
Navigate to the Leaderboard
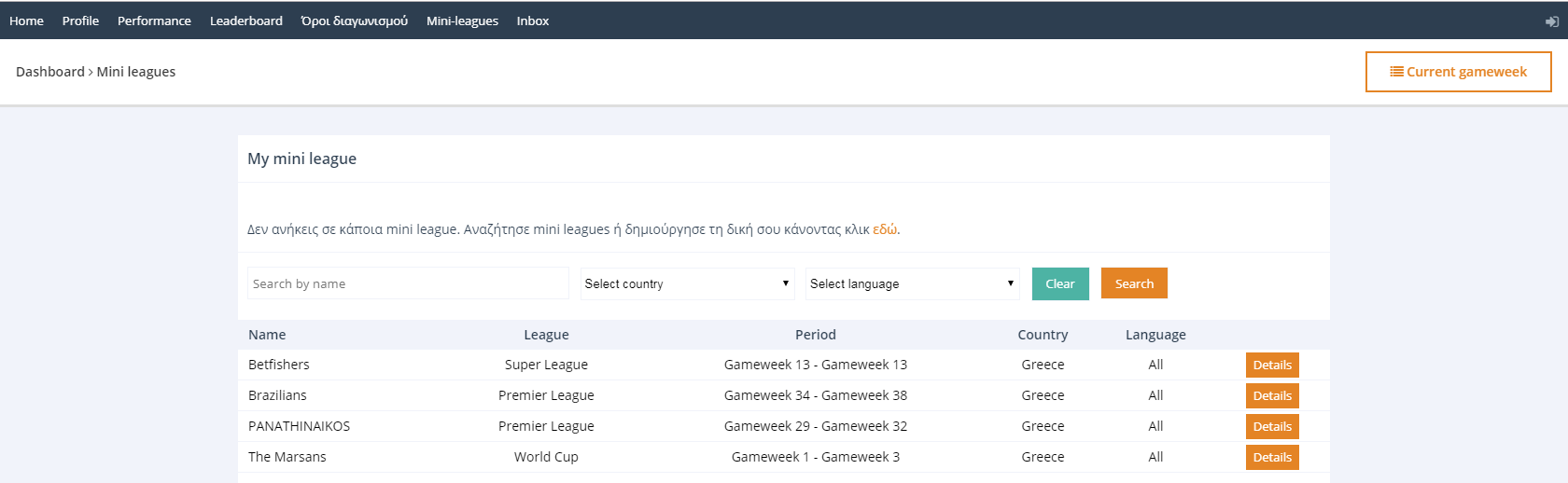tap(245, 21)
